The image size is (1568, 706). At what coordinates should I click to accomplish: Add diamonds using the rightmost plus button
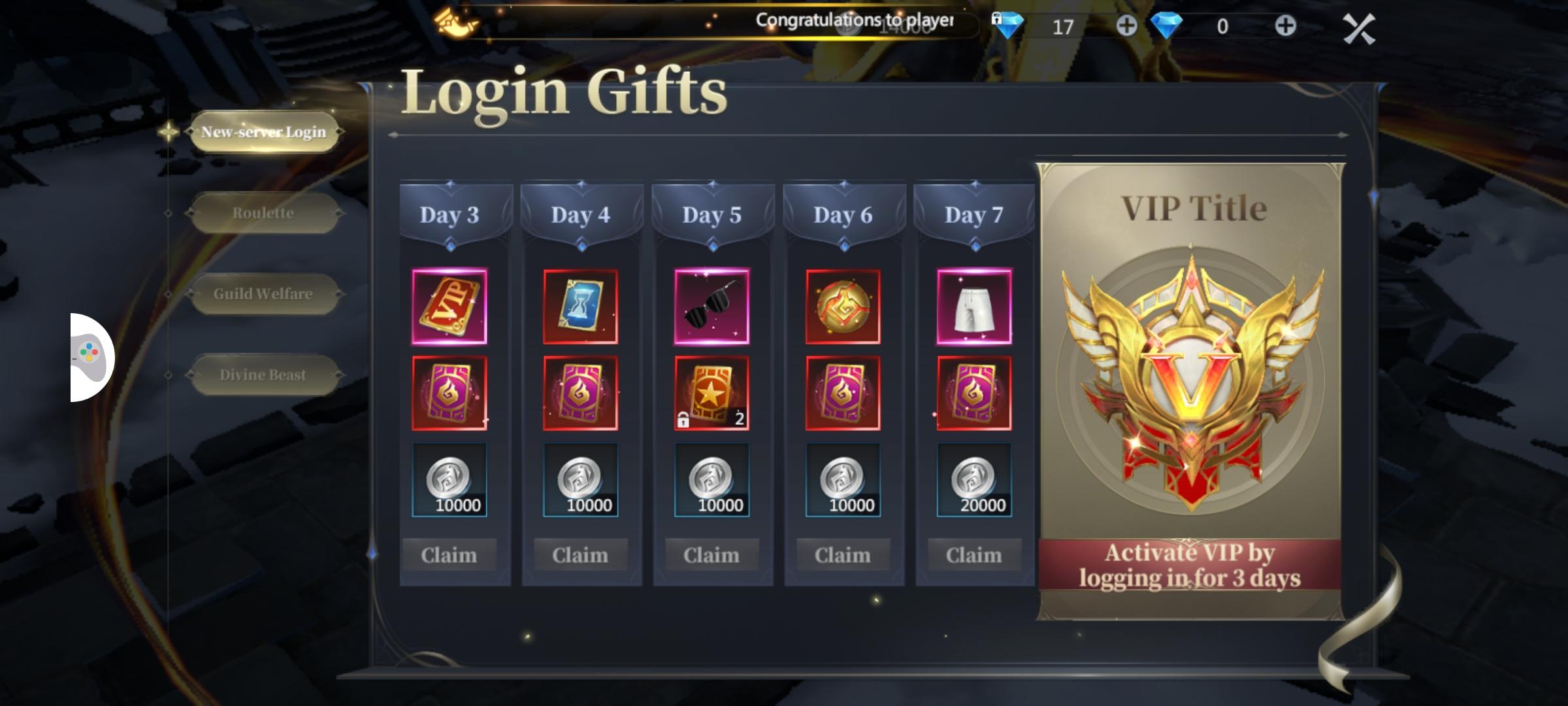click(x=1285, y=26)
